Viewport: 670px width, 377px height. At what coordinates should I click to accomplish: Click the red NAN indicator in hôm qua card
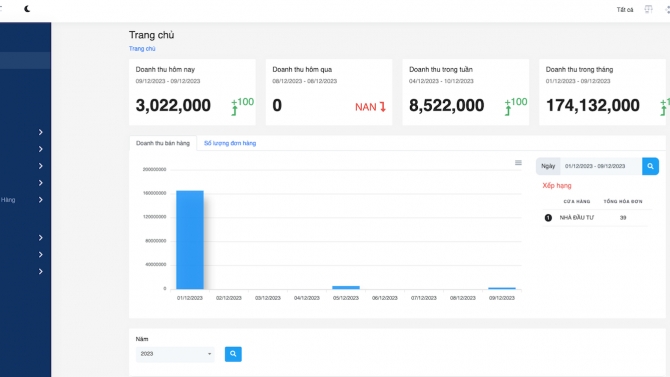point(370,107)
